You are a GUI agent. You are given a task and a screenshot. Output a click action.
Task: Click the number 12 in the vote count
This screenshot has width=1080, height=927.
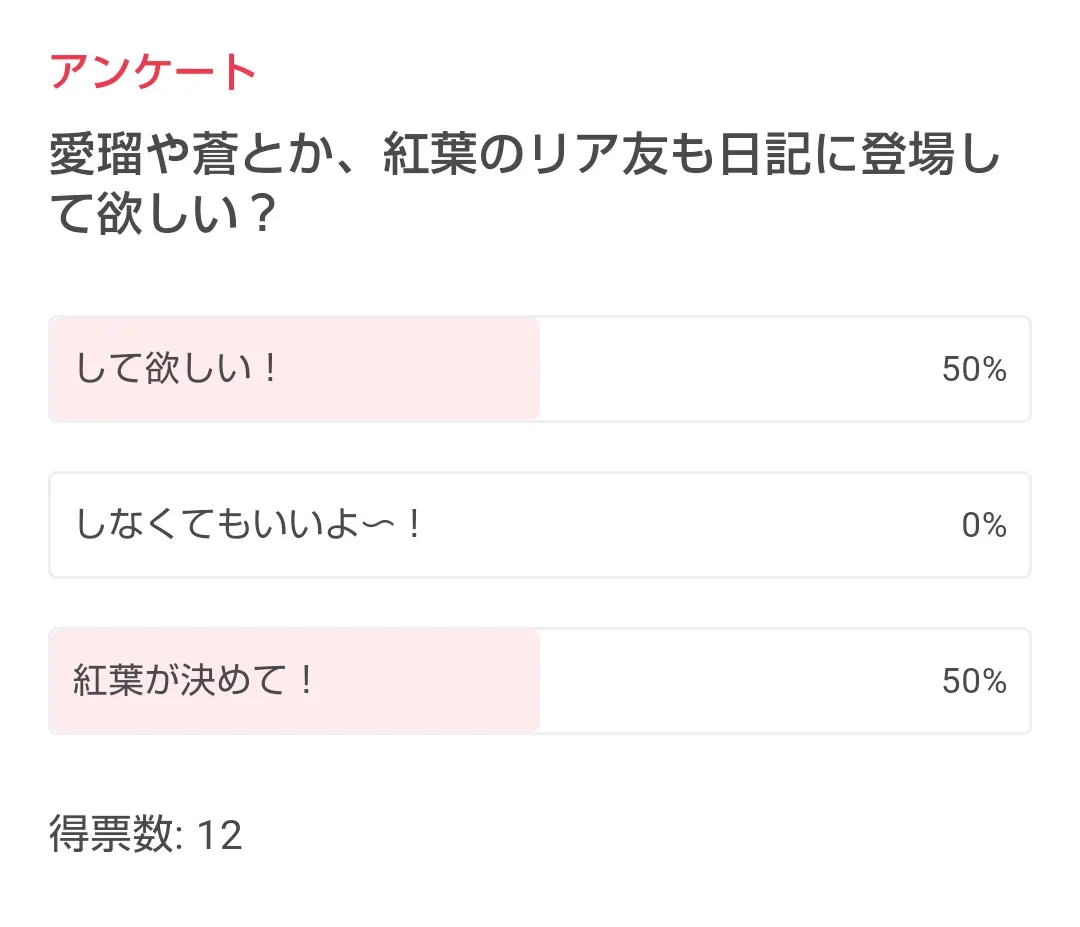point(220,835)
